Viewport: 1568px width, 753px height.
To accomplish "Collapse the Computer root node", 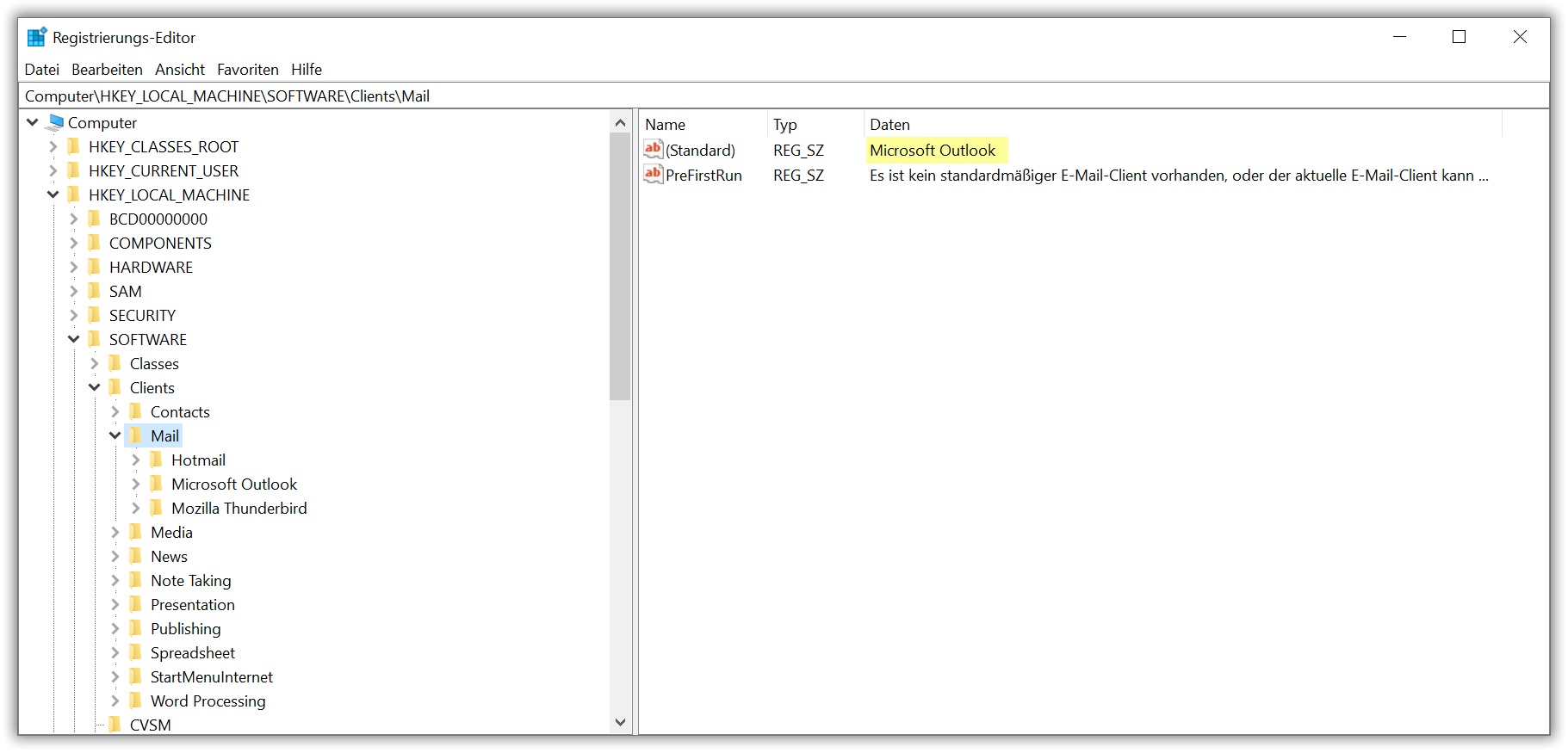I will tap(33, 122).
